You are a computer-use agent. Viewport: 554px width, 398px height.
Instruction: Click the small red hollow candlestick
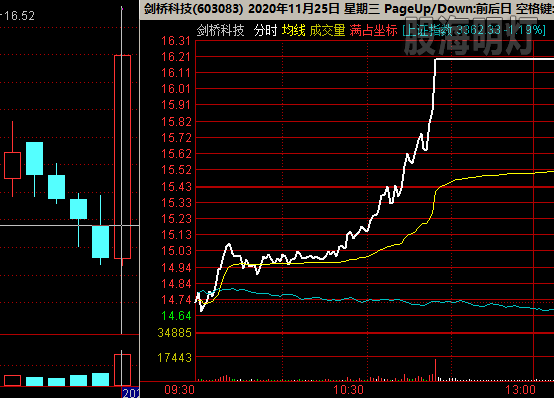(12, 165)
